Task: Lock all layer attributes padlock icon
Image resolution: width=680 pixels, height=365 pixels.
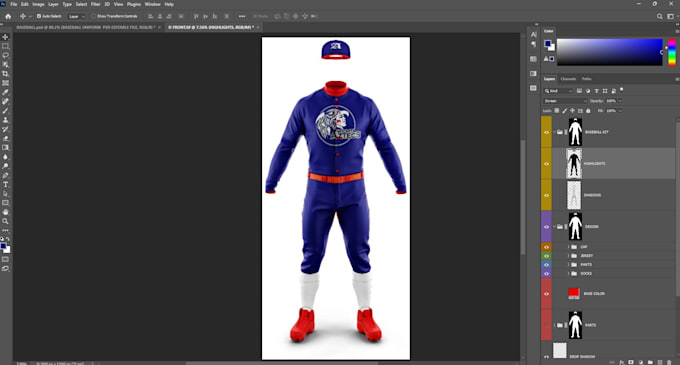Action: click(588, 111)
